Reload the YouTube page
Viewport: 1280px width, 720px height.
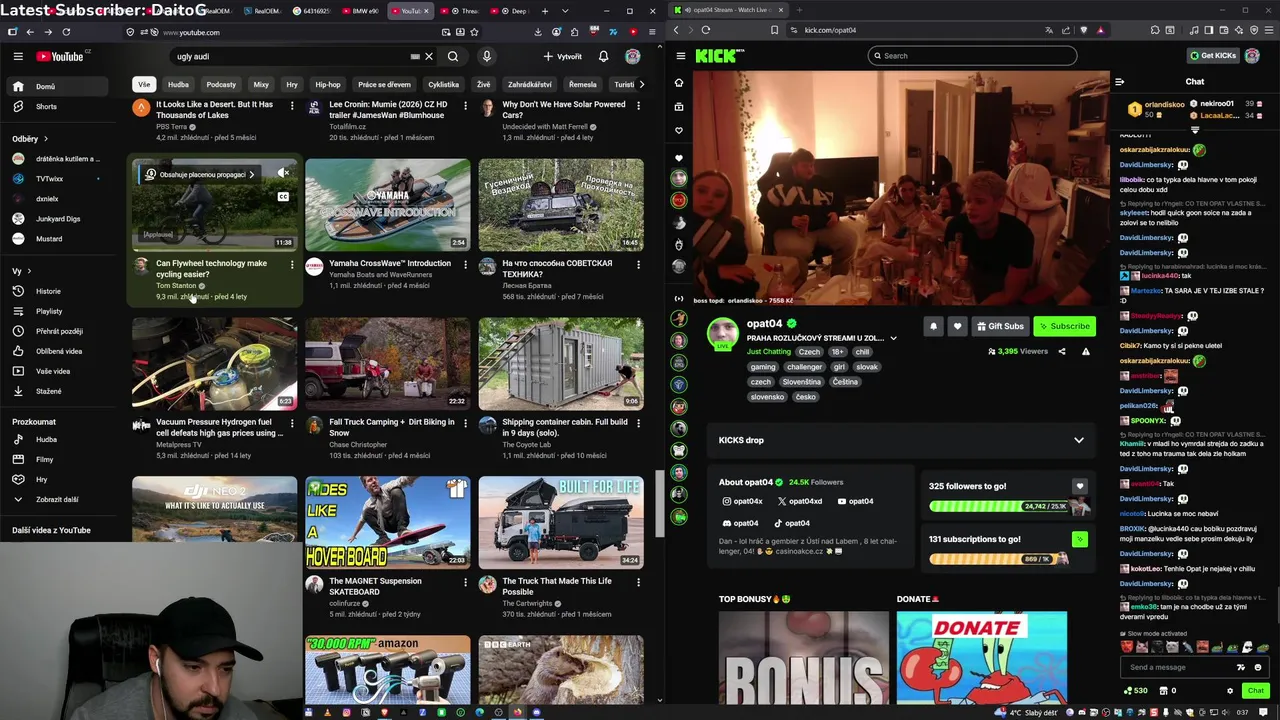pyautogui.click(x=66, y=32)
